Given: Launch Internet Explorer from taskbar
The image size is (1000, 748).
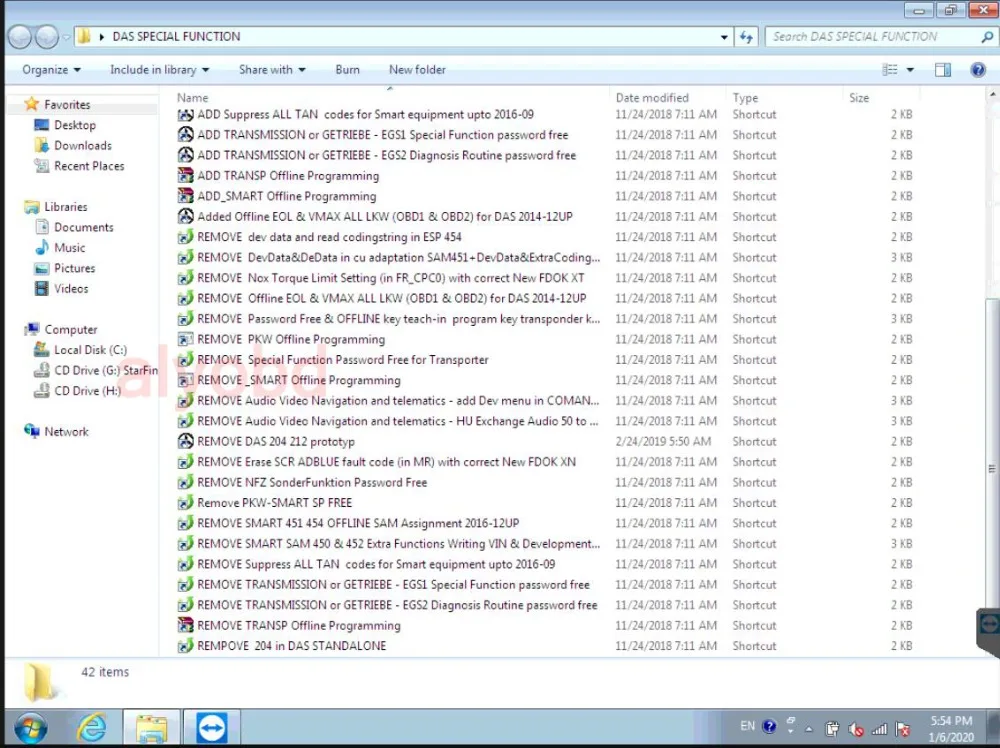Looking at the screenshot, I should tap(92, 728).
